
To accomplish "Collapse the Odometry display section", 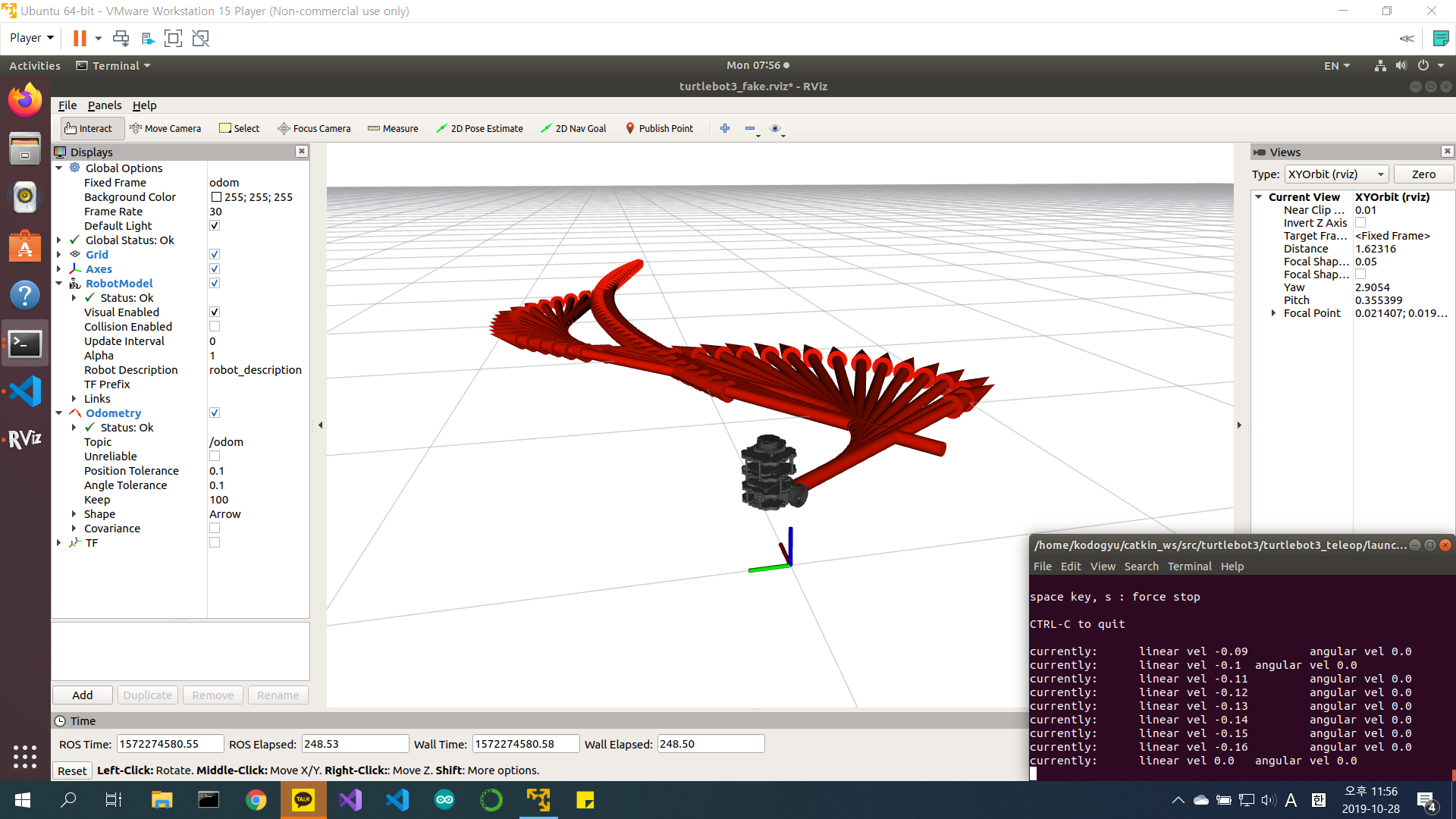I will pos(59,413).
